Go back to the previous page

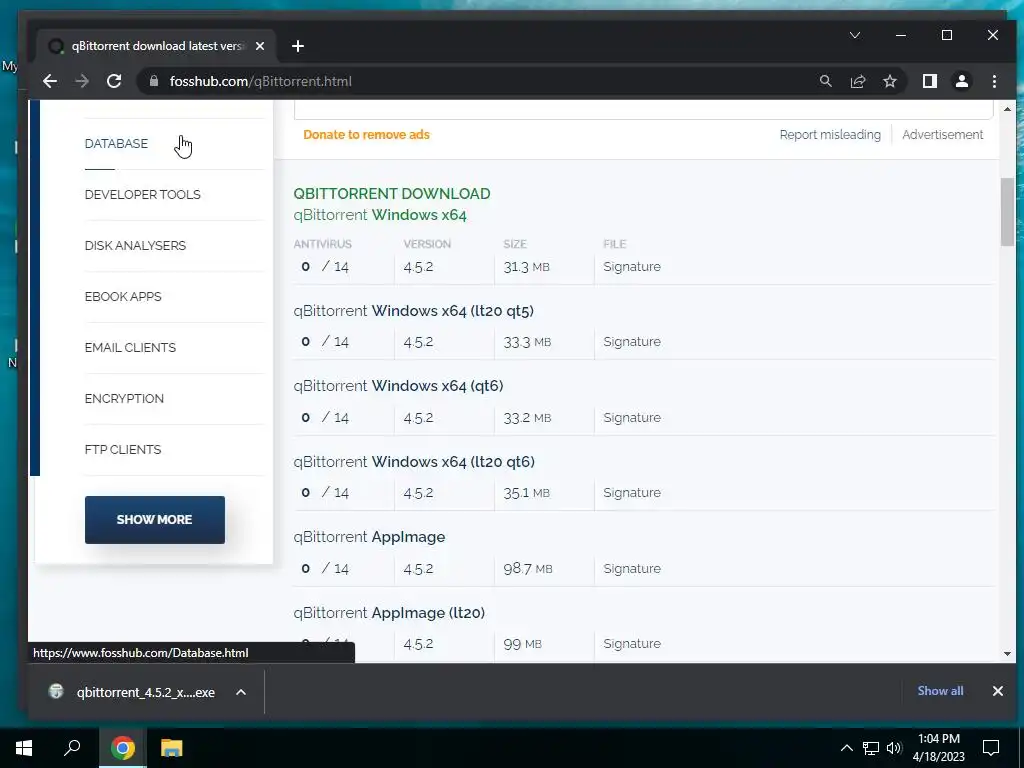[x=50, y=81]
